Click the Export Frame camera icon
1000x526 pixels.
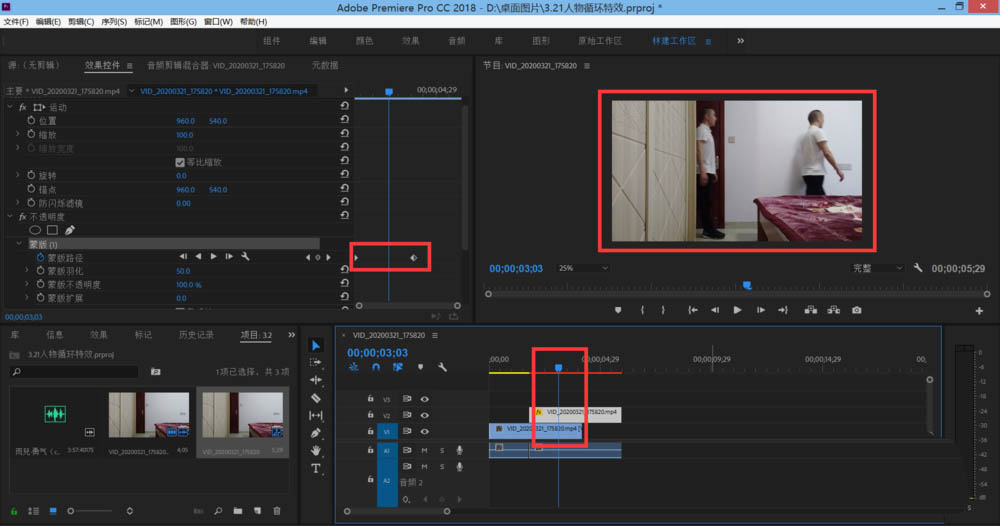856,310
